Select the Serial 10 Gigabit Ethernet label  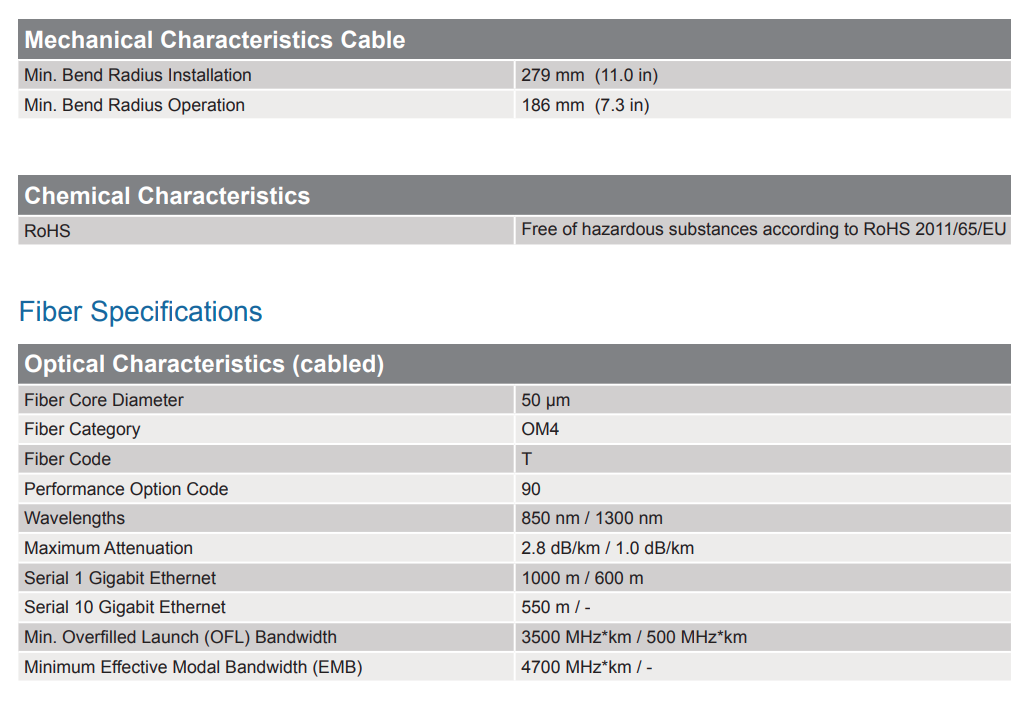click(x=125, y=607)
